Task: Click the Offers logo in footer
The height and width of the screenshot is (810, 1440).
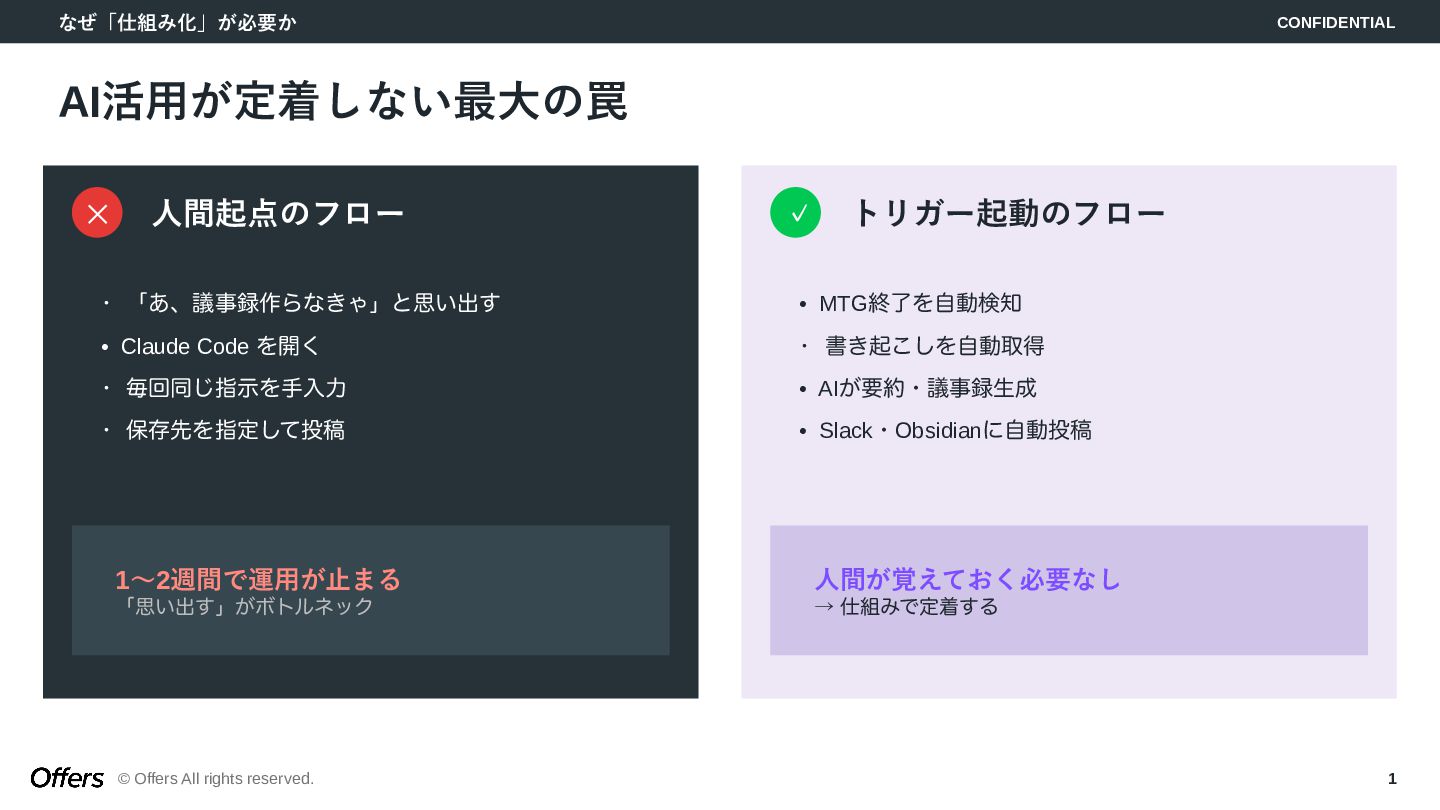Action: pyautogui.click(x=67, y=778)
